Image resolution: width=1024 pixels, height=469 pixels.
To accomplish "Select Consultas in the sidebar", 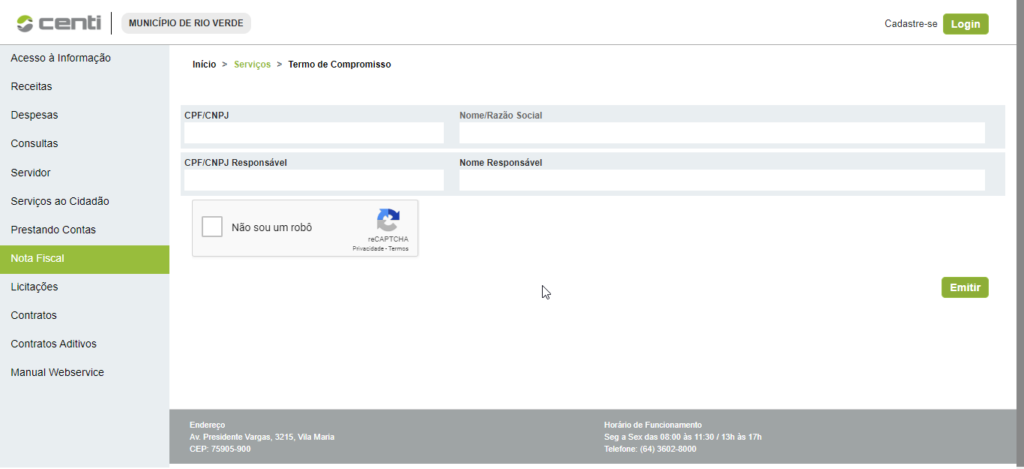I will [x=35, y=144].
